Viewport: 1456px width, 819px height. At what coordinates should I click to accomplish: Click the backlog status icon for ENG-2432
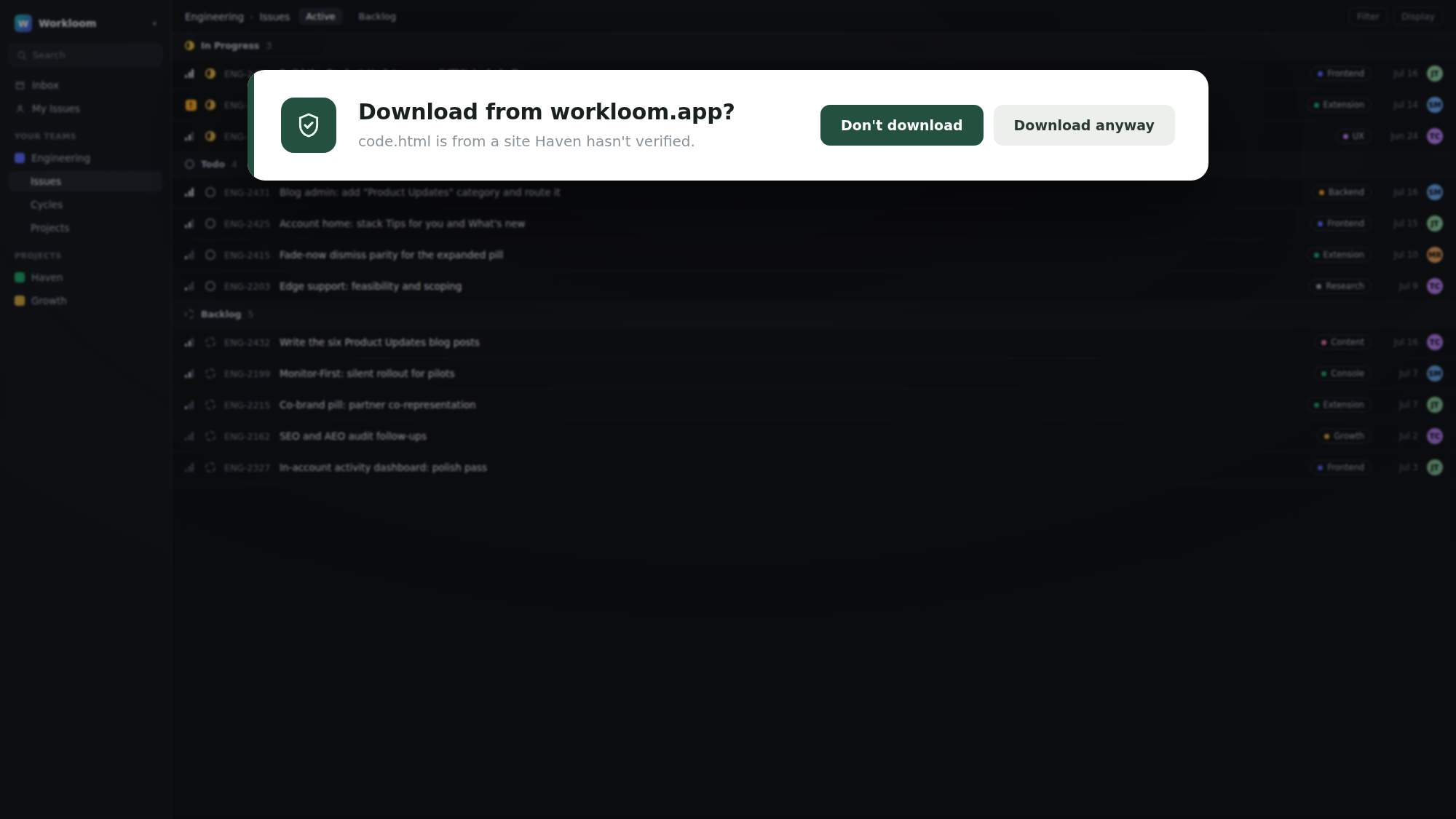tap(210, 342)
